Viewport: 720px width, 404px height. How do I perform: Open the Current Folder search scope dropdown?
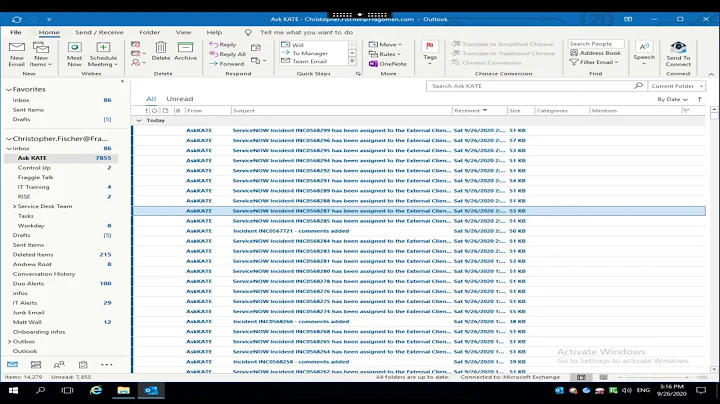point(675,86)
